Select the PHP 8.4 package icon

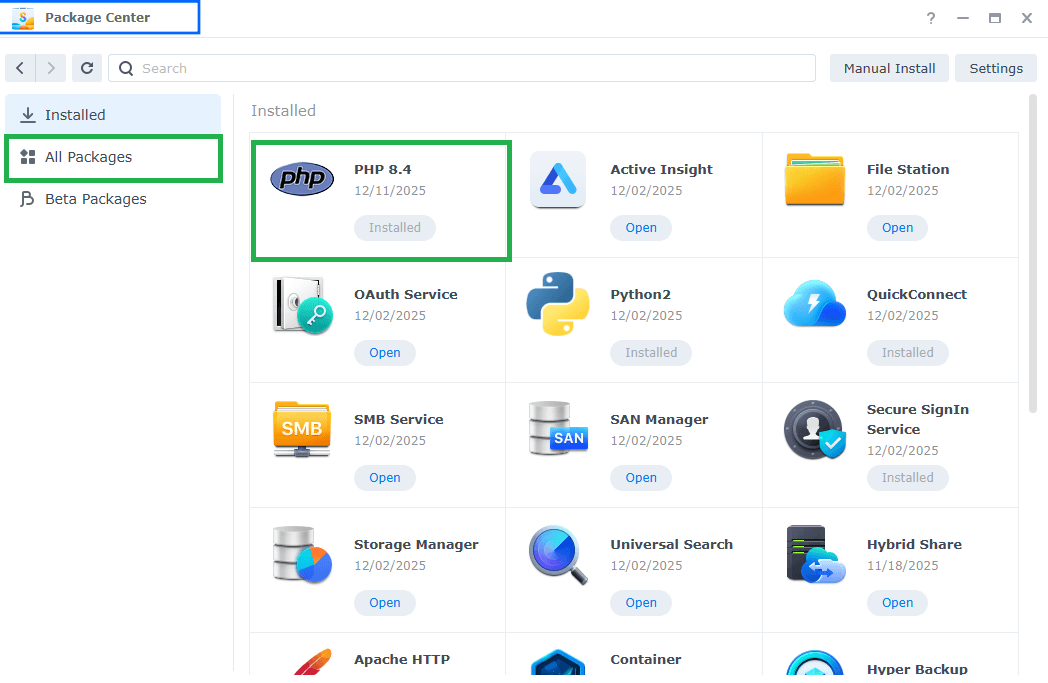tap(301, 179)
